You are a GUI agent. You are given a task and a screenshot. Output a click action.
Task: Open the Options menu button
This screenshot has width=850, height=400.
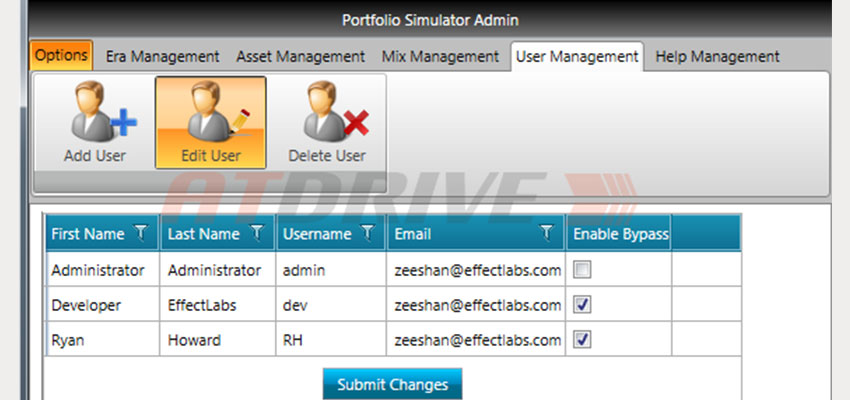[x=61, y=55]
